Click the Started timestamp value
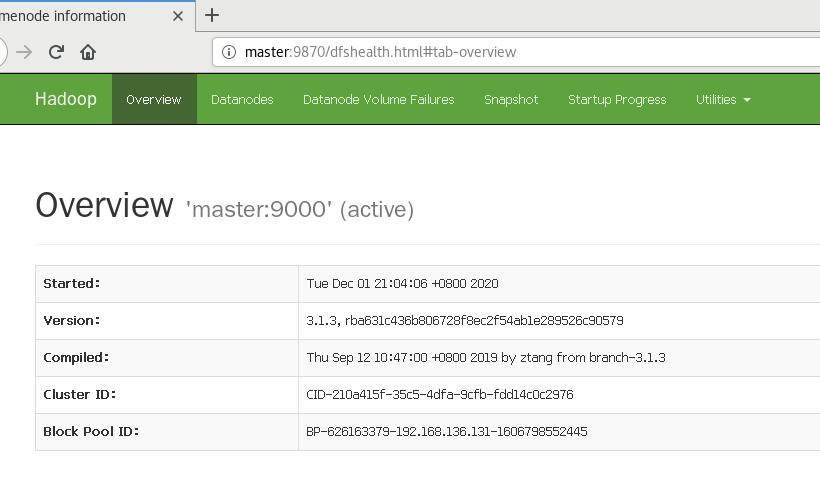 coord(402,284)
